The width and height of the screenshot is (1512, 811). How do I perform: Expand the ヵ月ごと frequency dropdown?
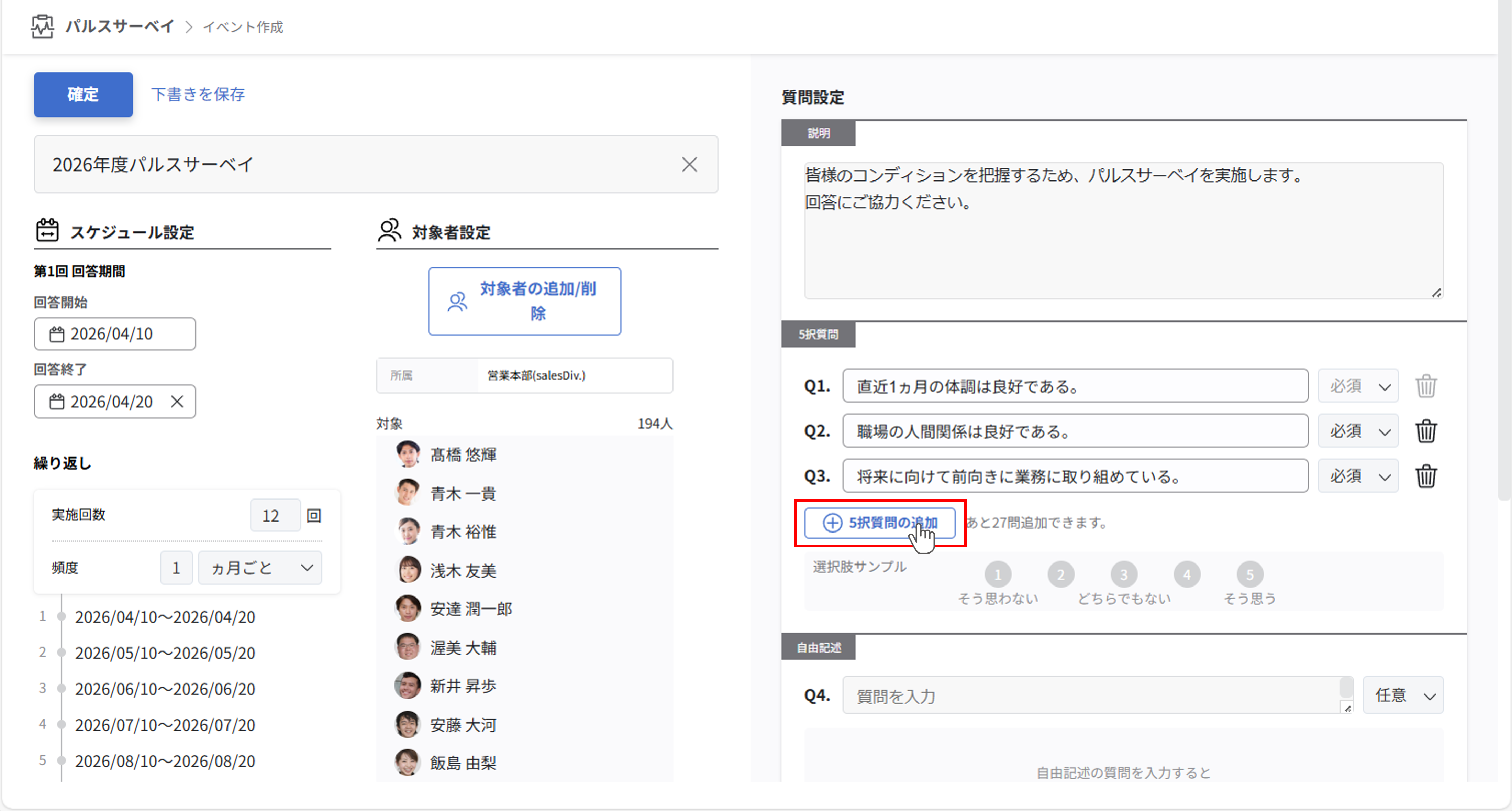tap(260, 568)
